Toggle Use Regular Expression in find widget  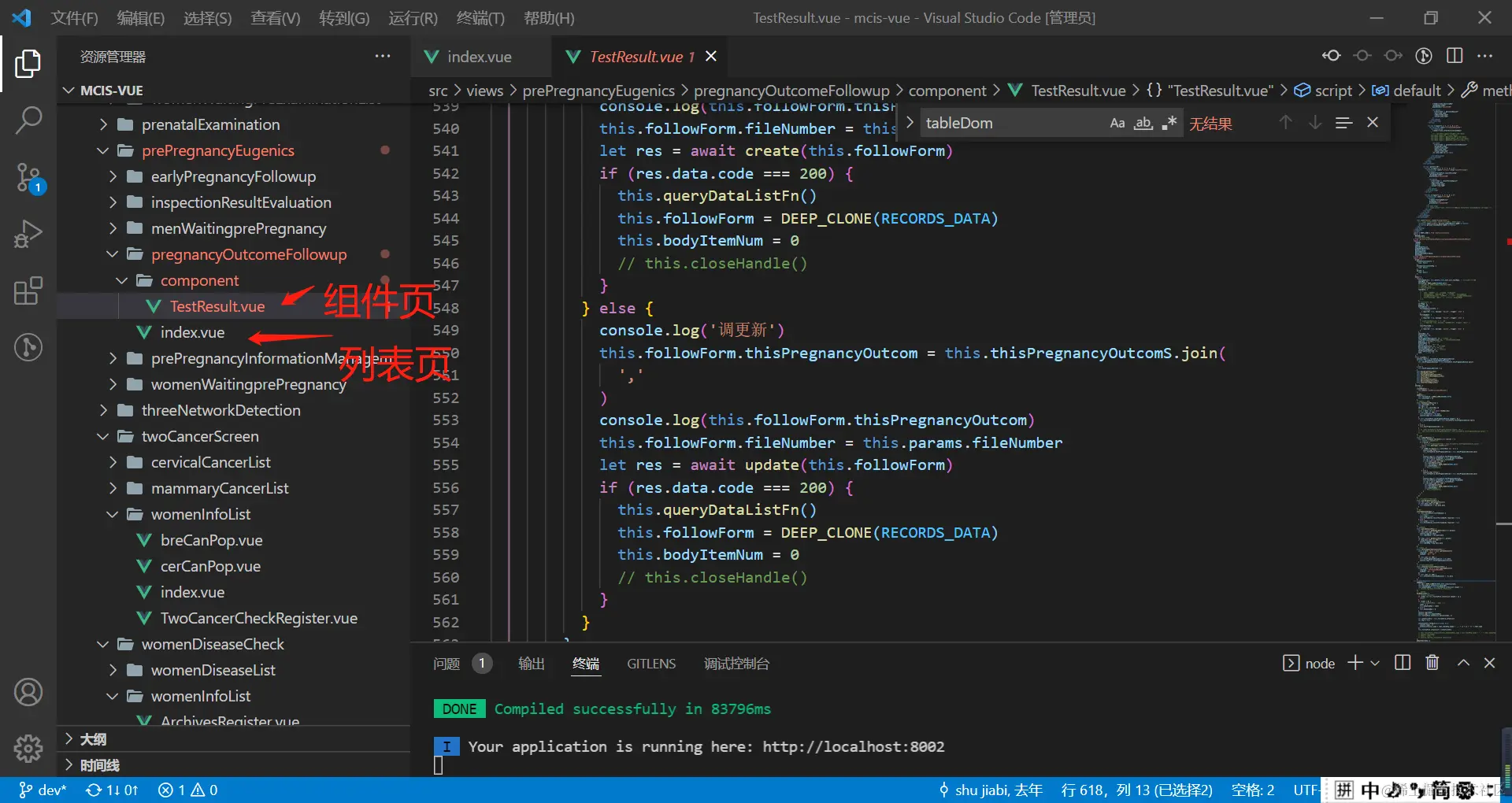pos(1169,123)
